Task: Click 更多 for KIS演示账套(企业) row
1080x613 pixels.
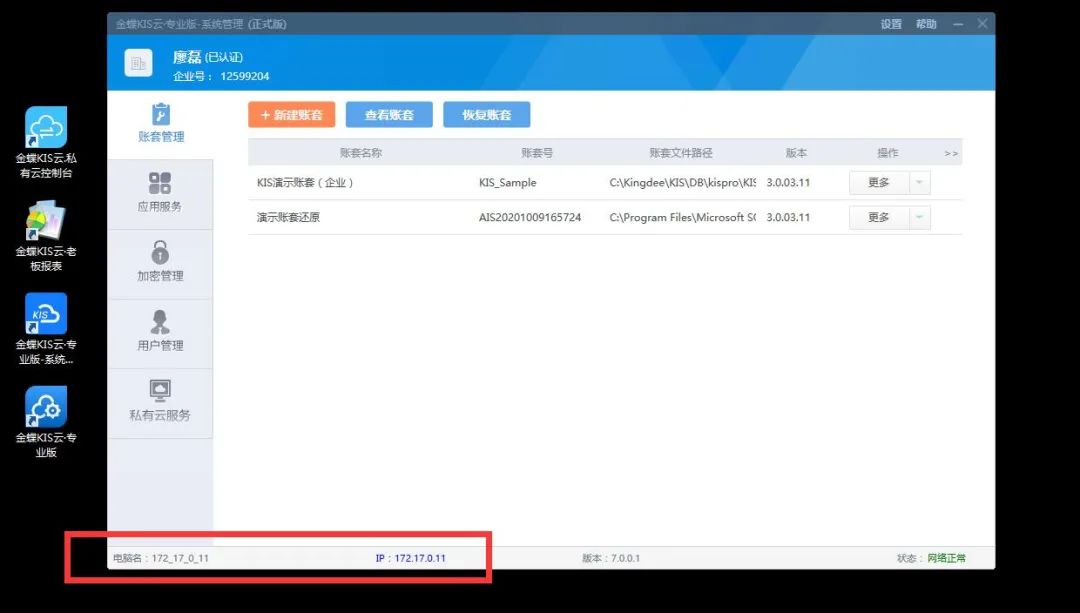Action: [x=879, y=183]
